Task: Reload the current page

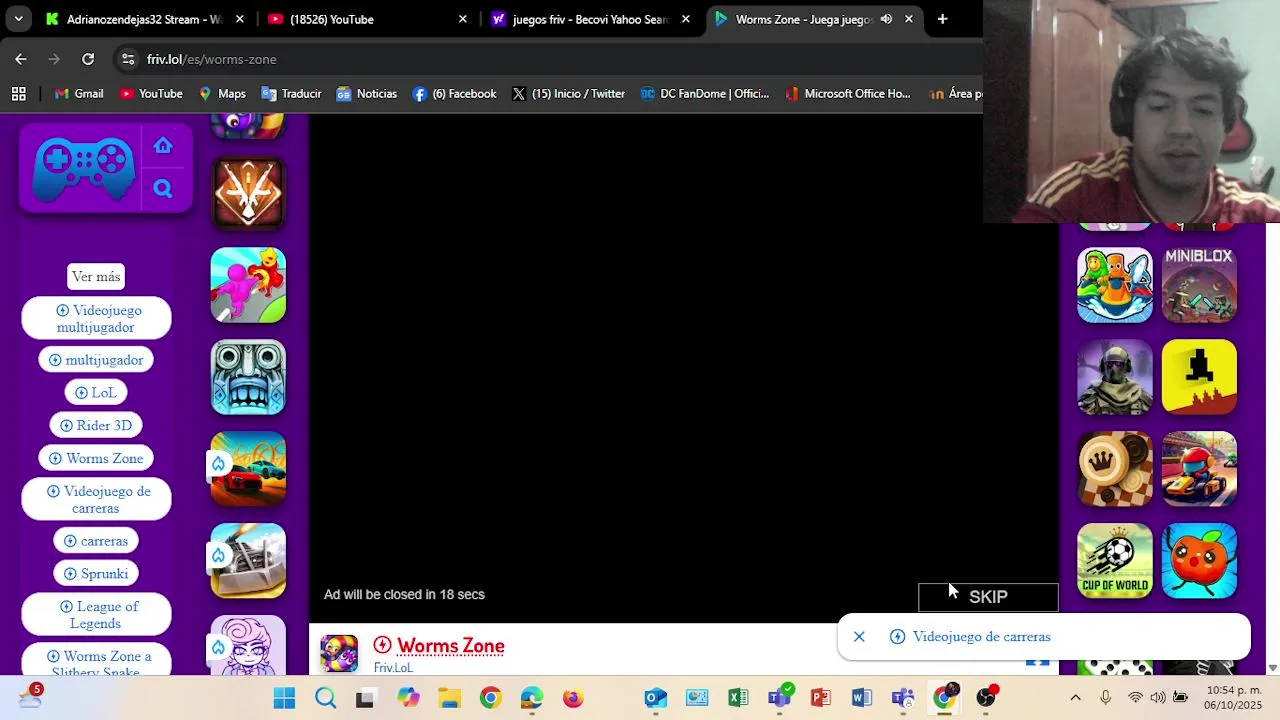Action: (x=88, y=59)
